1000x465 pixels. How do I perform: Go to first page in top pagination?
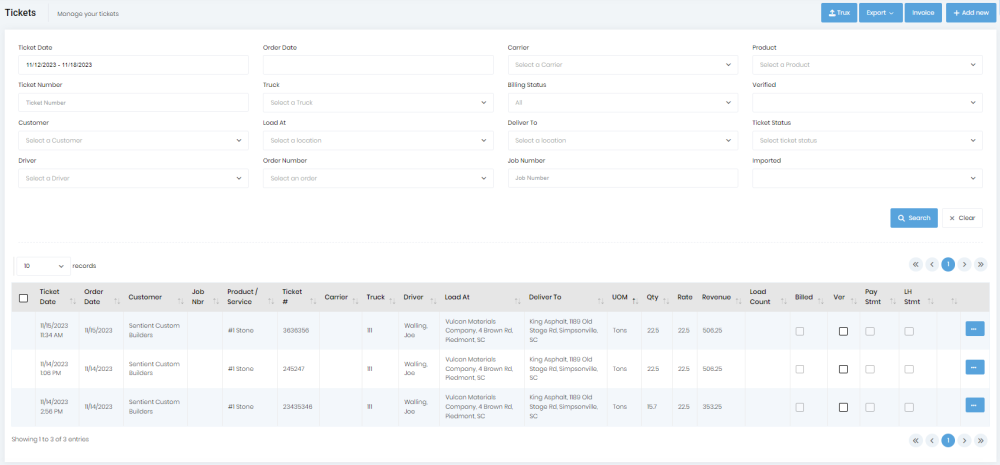coord(914,265)
